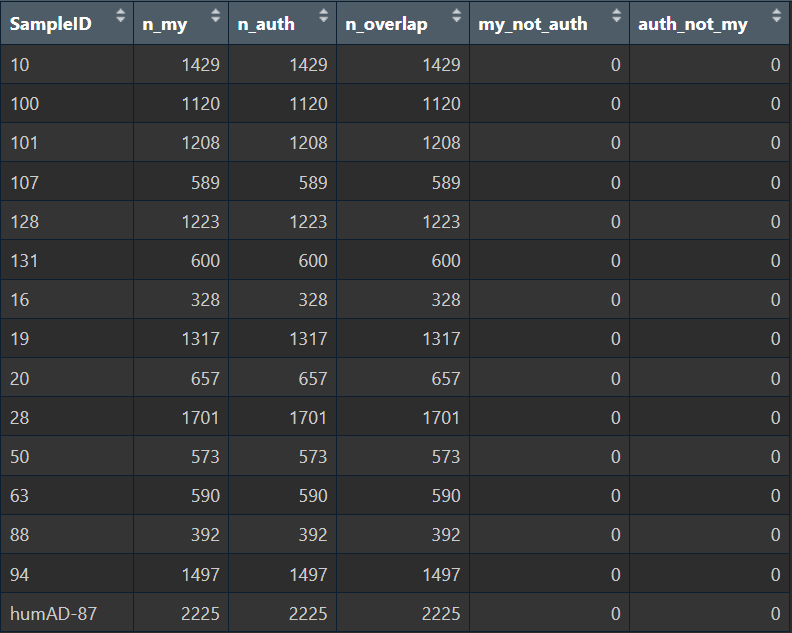Select SampleID cell with value 16
792x633 pixels.
coord(20,300)
